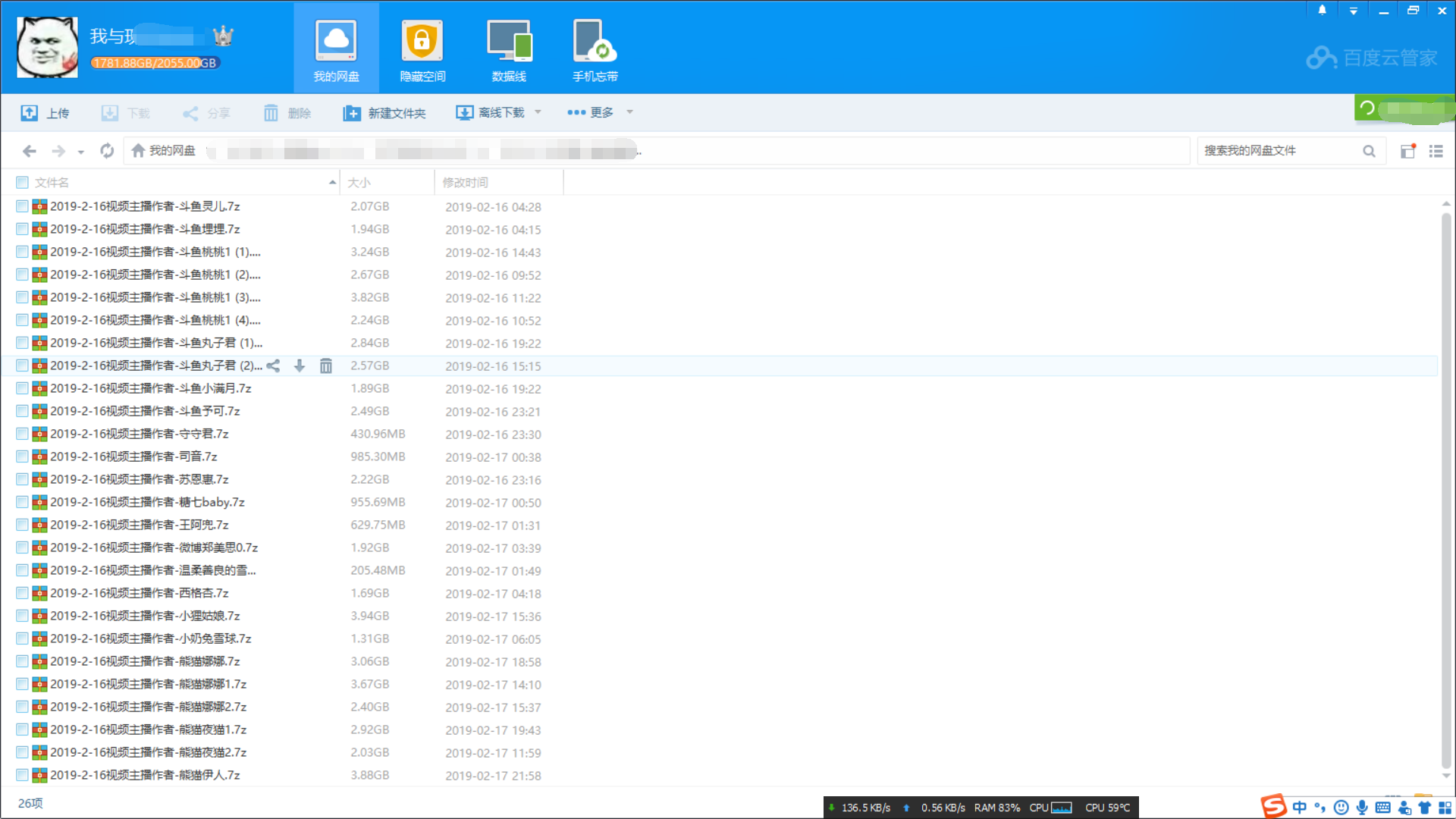Open navigation history dropdown arrow
The image size is (1456, 819).
(x=80, y=152)
